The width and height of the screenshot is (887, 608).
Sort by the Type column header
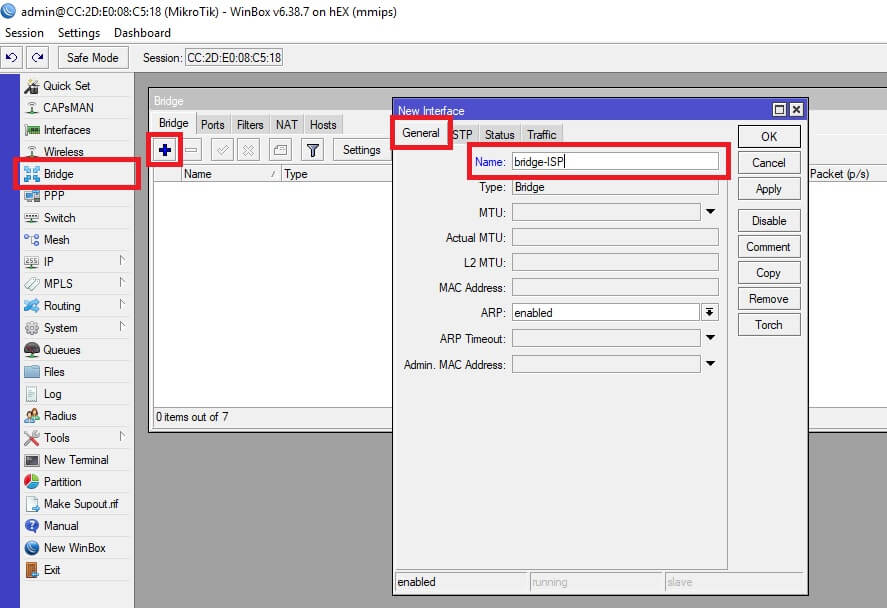[x=337, y=174]
